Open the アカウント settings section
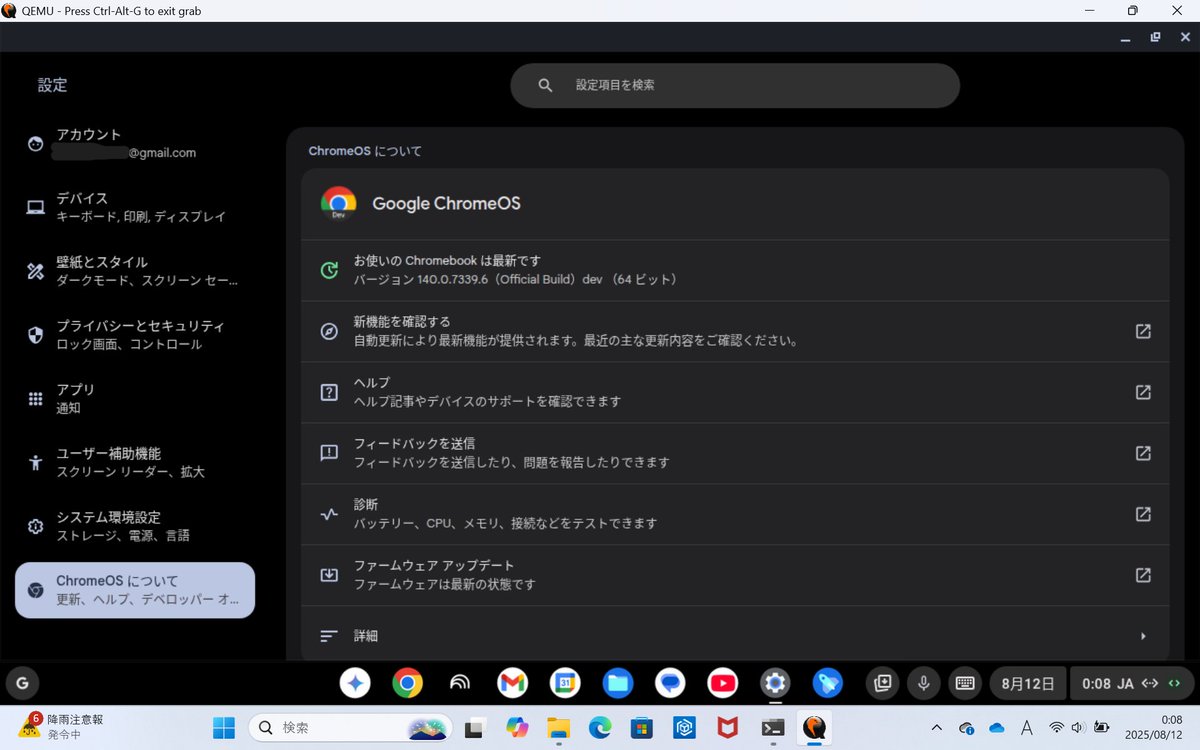Image resolution: width=1200 pixels, height=750 pixels. click(135, 143)
